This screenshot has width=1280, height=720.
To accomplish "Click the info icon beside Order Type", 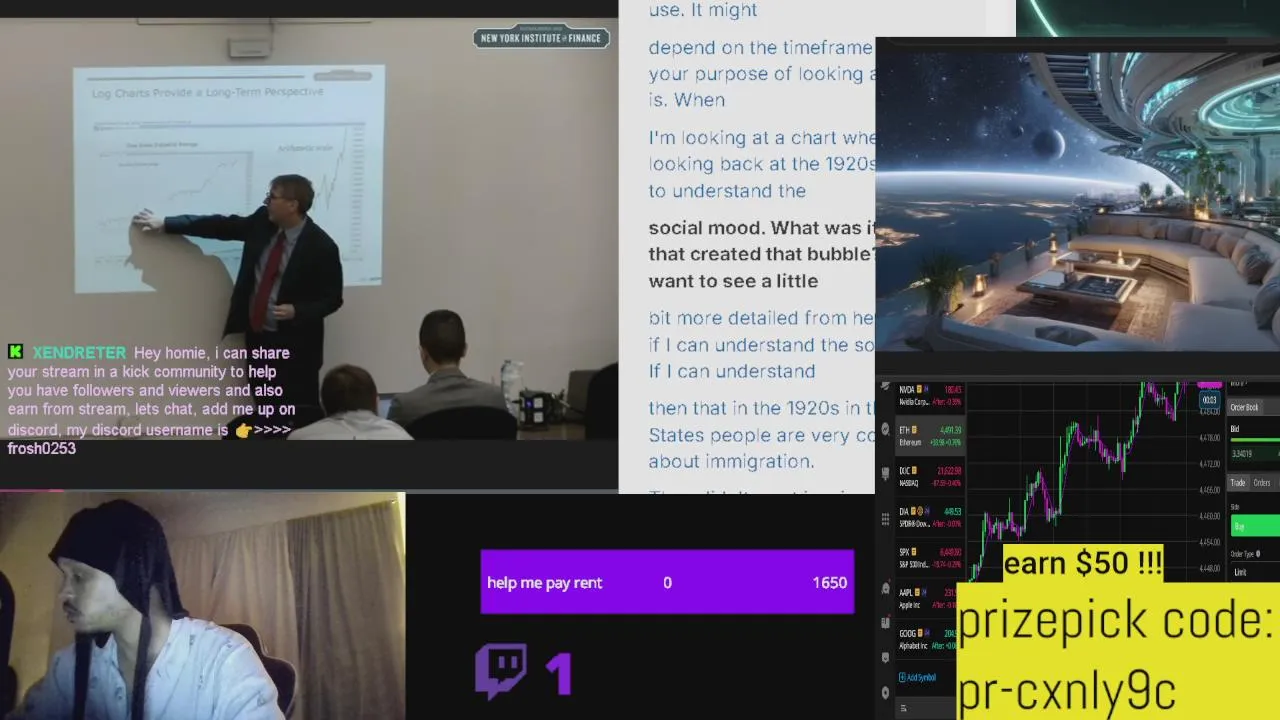I will pyautogui.click(x=1258, y=553).
